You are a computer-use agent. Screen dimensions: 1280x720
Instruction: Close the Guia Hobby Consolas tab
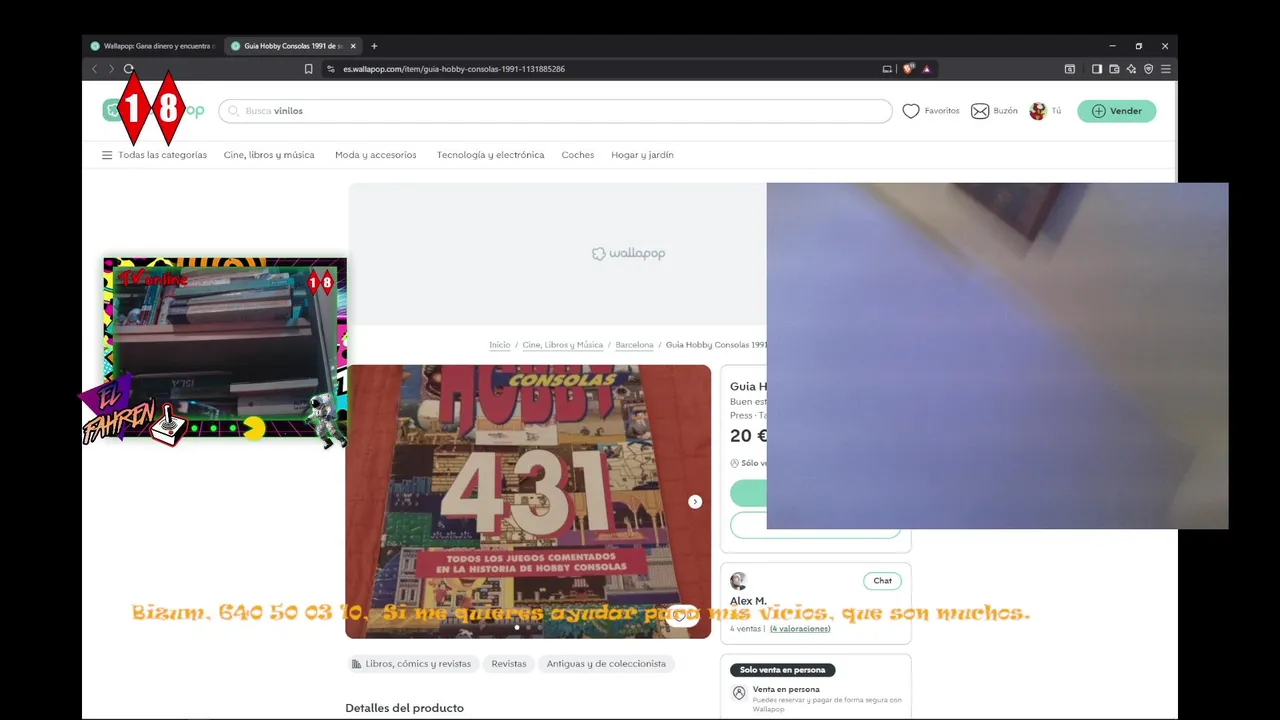(353, 46)
